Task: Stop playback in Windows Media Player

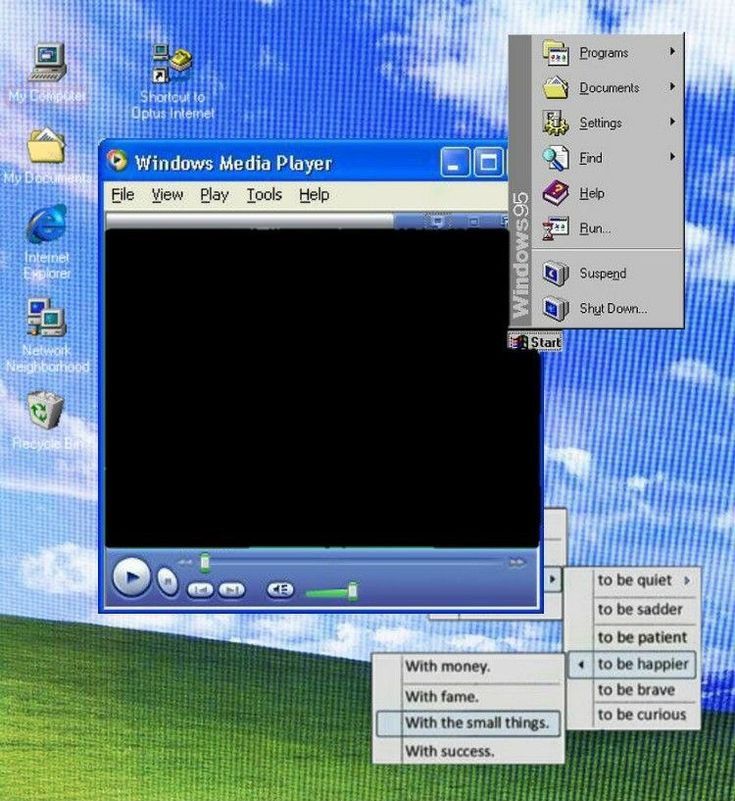Action: (x=167, y=582)
